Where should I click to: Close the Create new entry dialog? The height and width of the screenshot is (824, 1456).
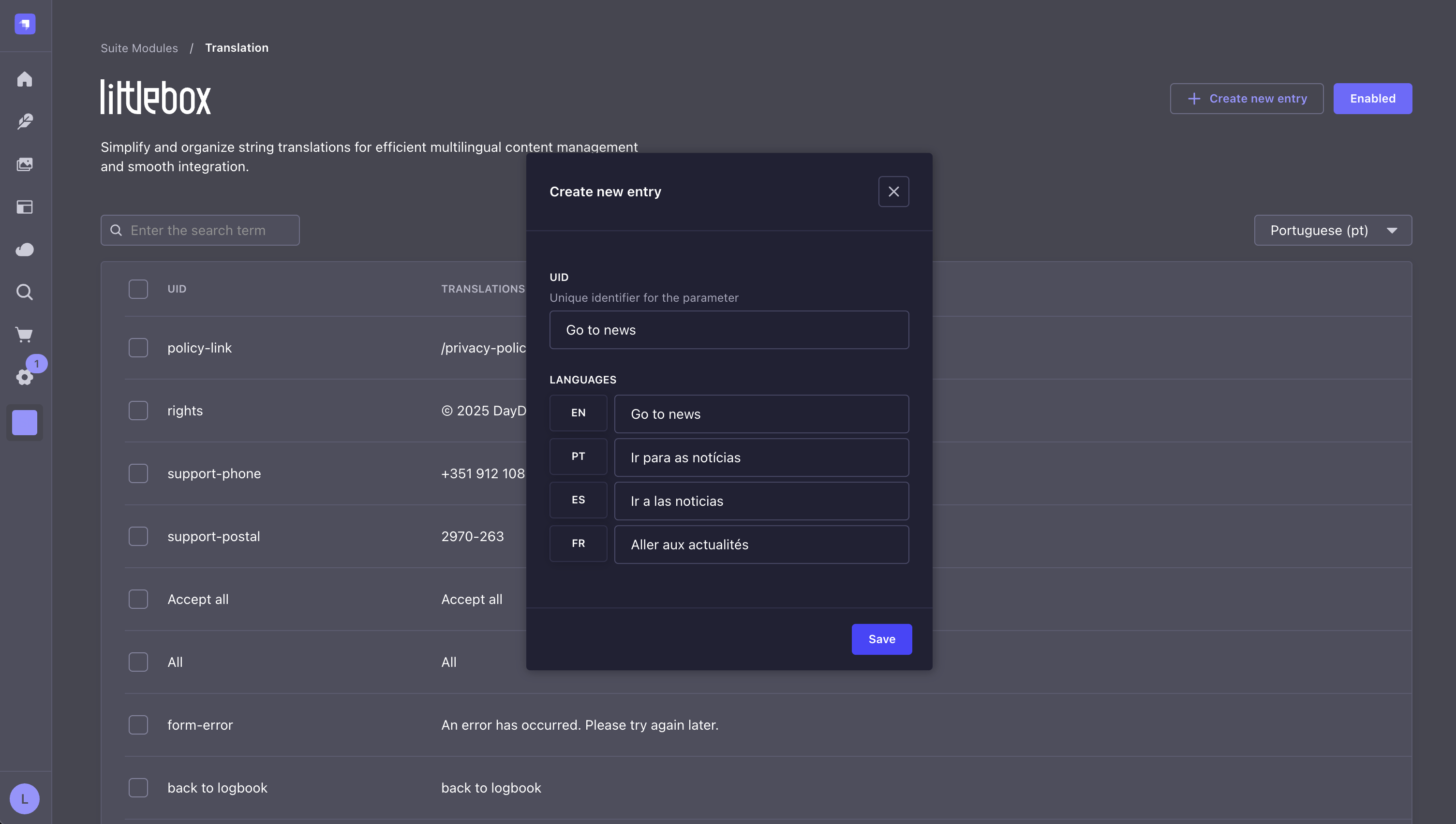[893, 192]
